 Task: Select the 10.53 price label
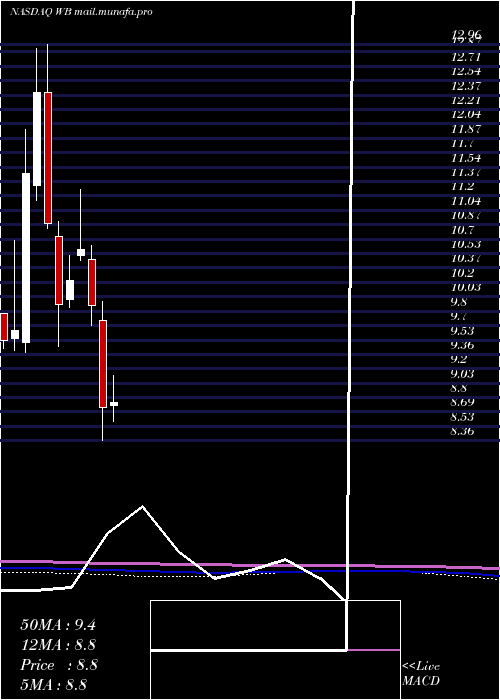click(x=466, y=244)
